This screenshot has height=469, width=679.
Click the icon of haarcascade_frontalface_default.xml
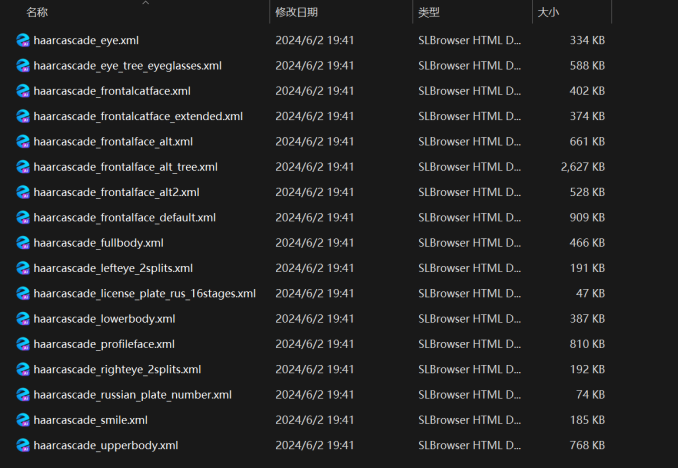[23, 218]
